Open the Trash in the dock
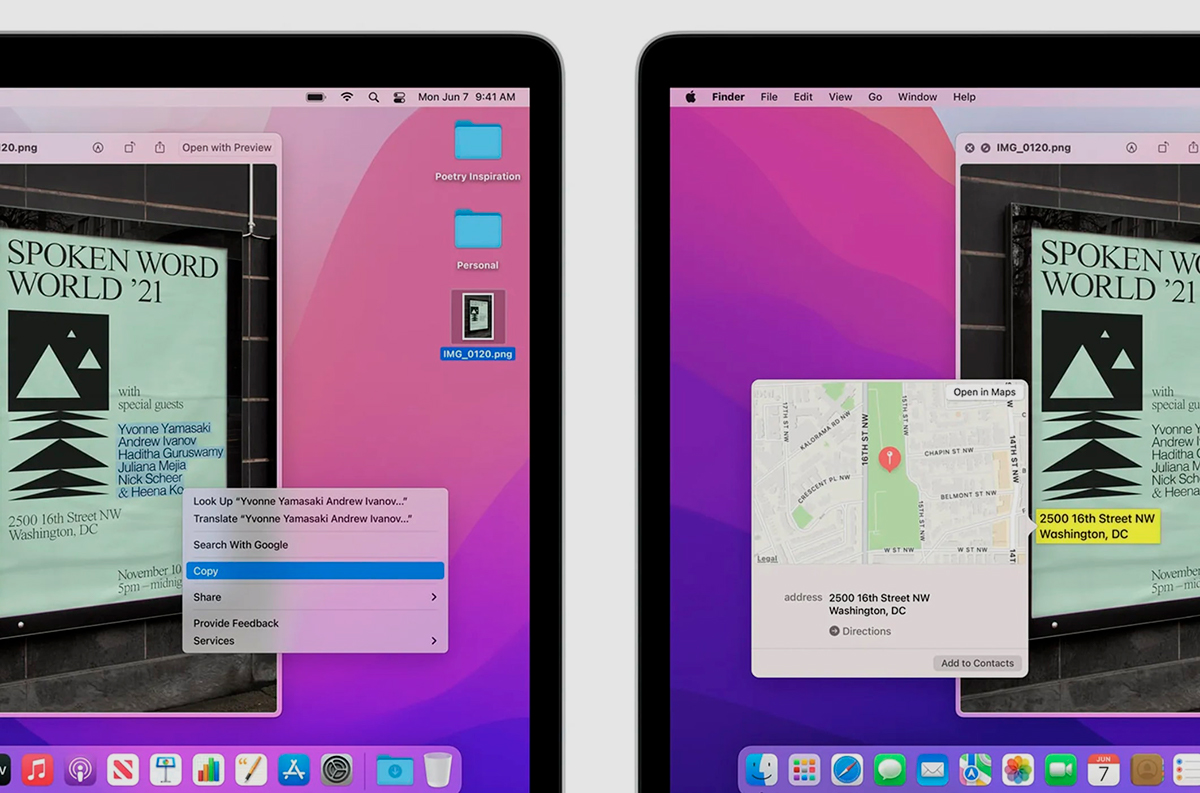1200x793 pixels. (x=438, y=769)
